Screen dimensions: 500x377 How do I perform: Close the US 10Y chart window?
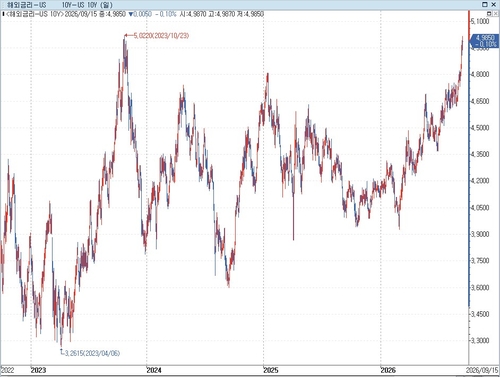494,4
